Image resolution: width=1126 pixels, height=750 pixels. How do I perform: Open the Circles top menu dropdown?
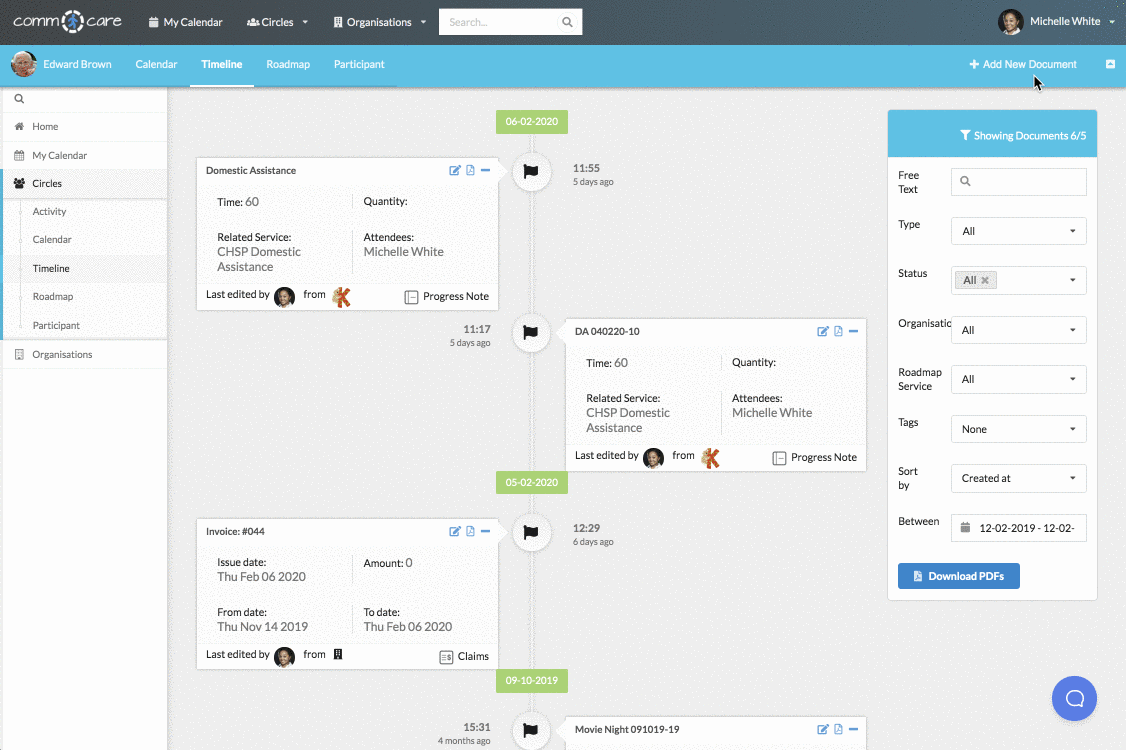(x=277, y=22)
